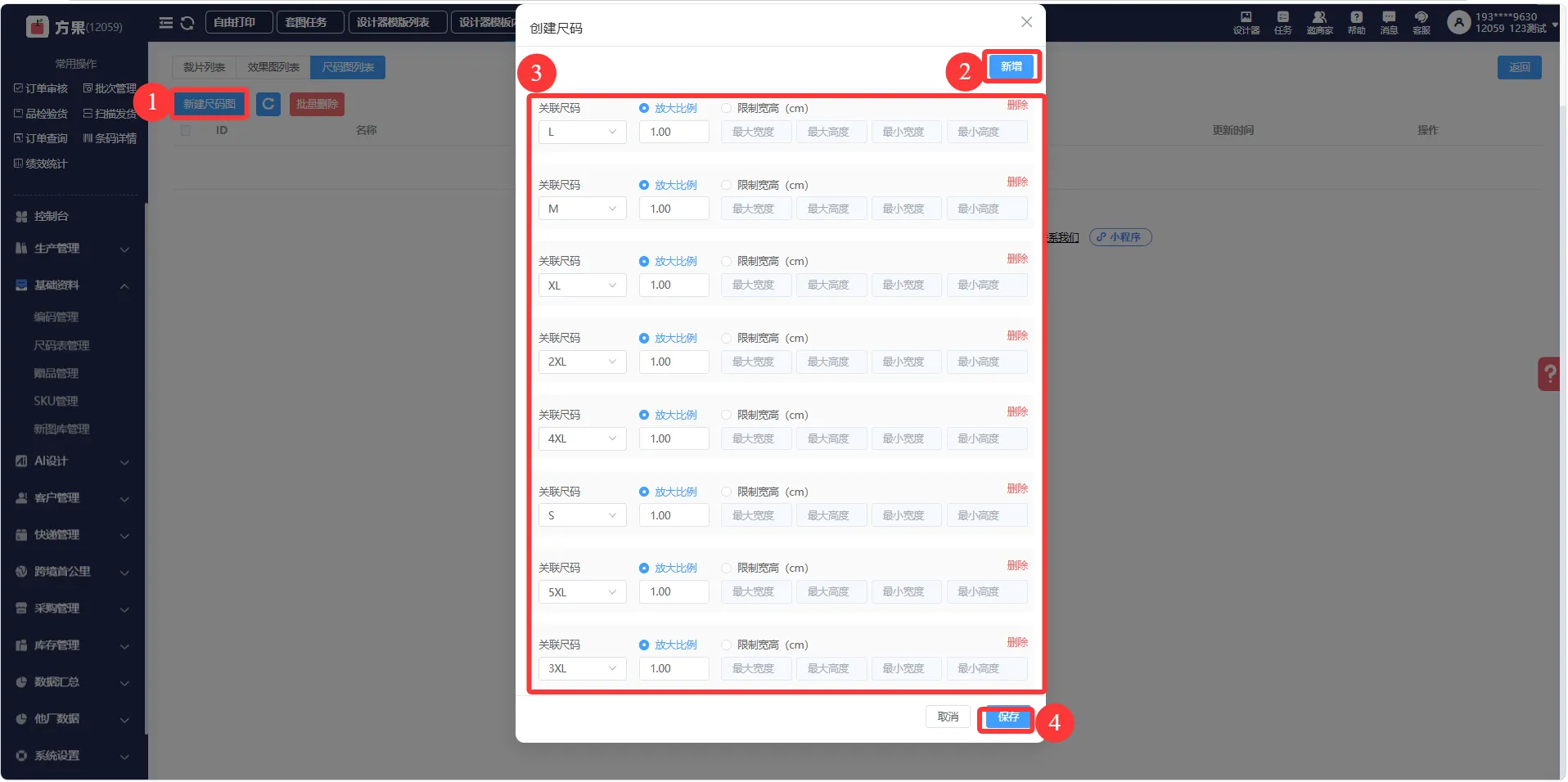Image resolution: width=1568 pixels, height=782 pixels.
Task: Open 品检验货 shortcut
Action: [41, 114]
